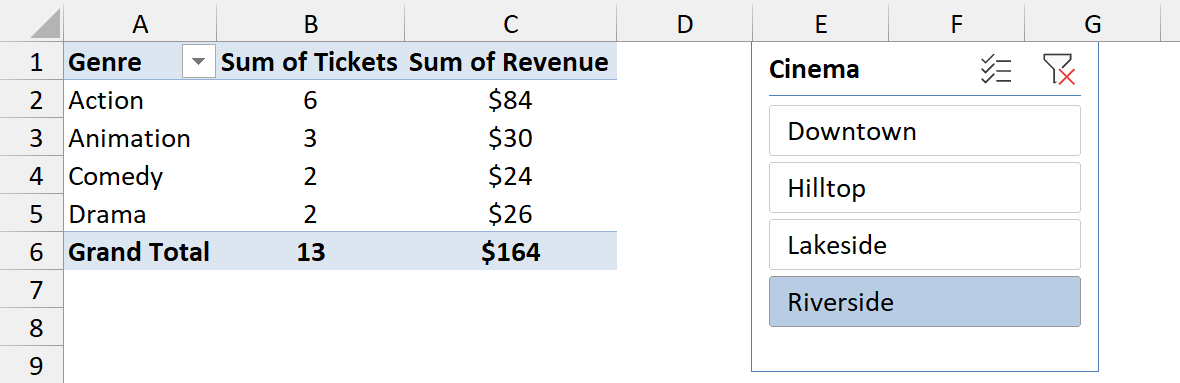Click Drama revenue $26
1180x383 pixels.
(x=511, y=214)
